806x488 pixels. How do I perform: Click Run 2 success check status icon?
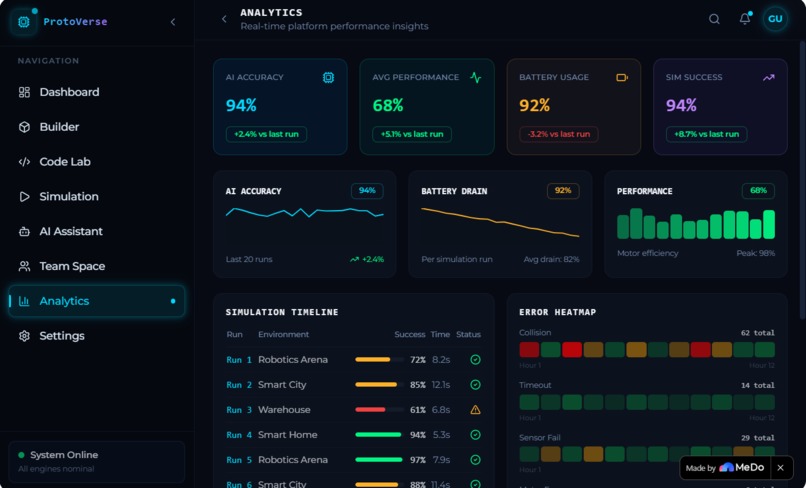(475, 385)
